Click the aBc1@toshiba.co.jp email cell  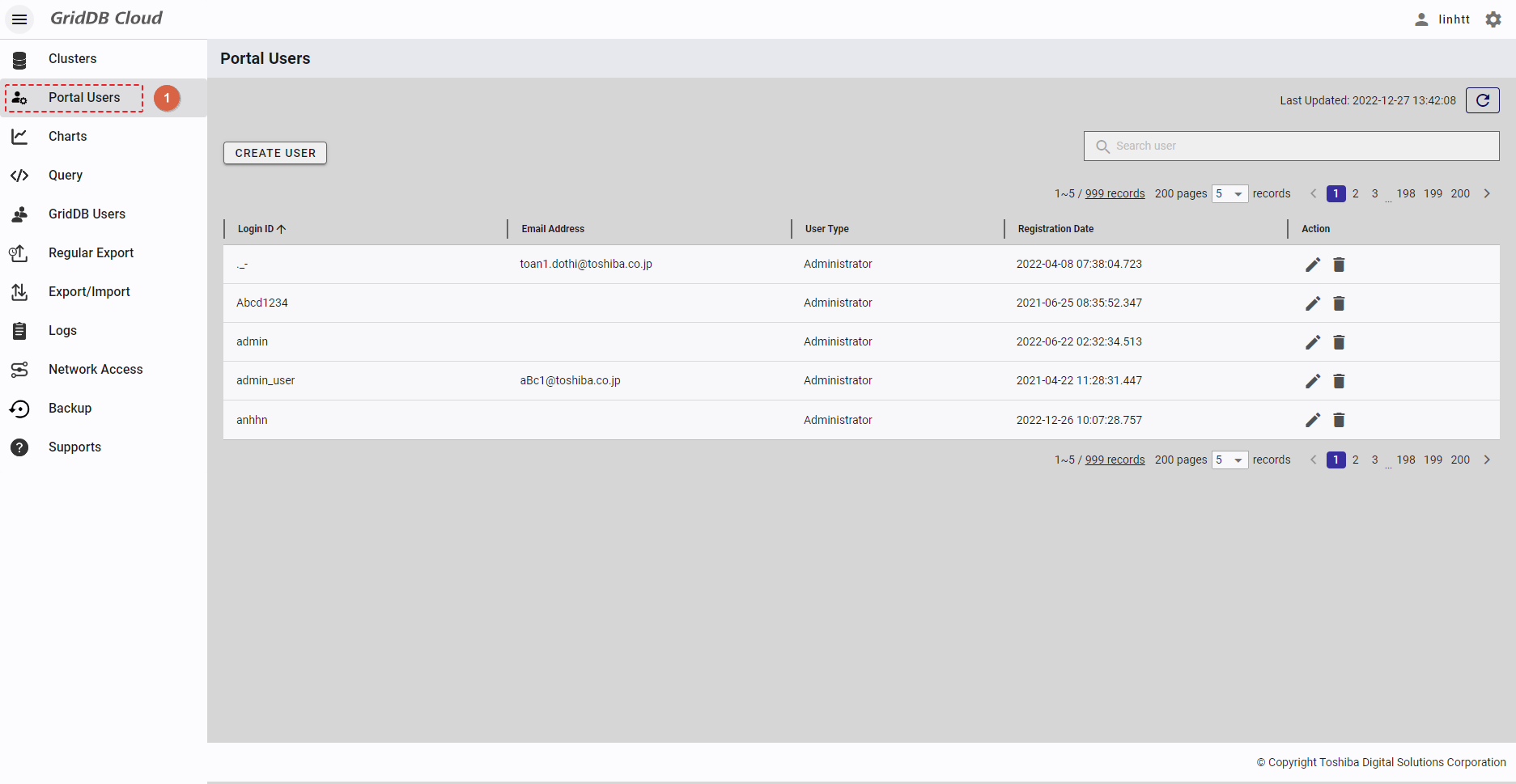(570, 380)
